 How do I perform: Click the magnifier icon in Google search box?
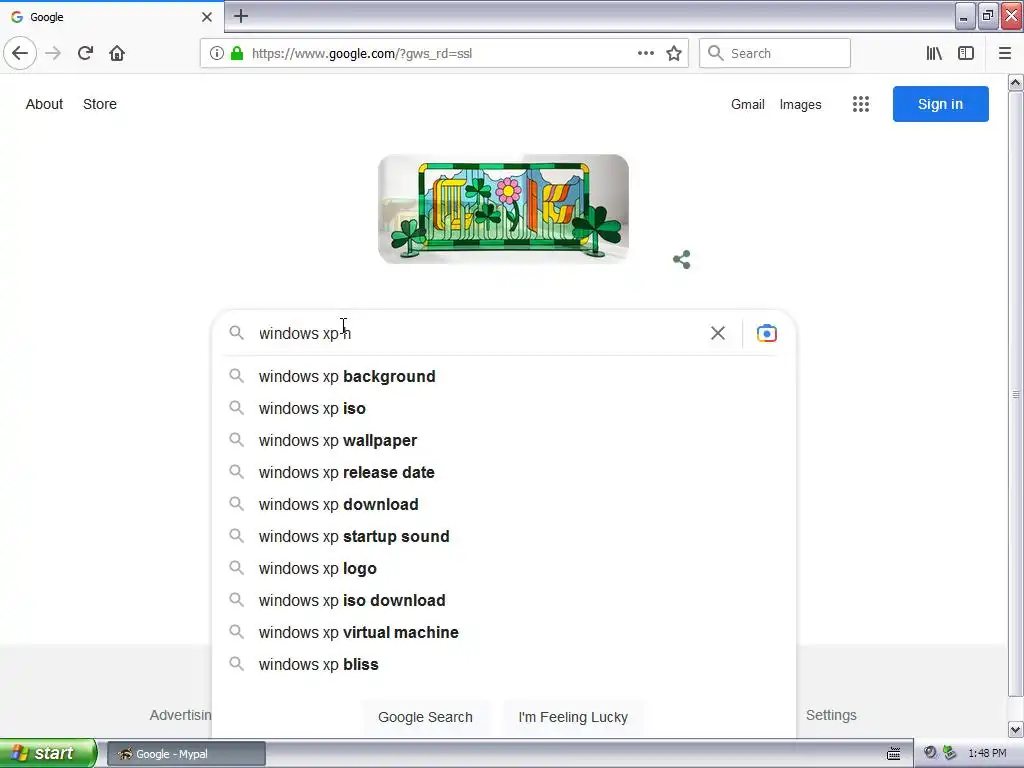pyautogui.click(x=236, y=333)
